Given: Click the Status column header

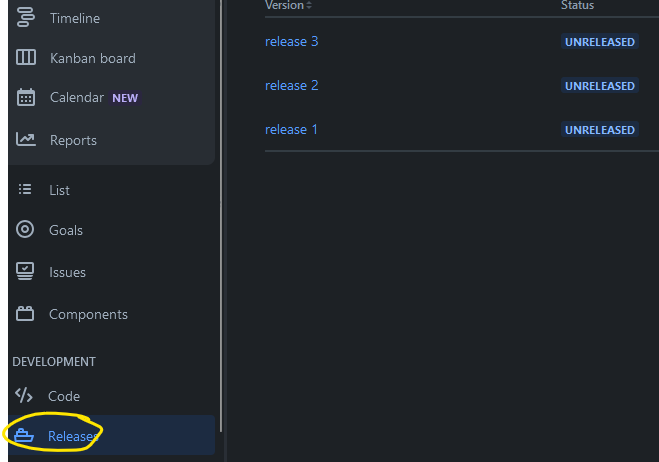Looking at the screenshot, I should coord(577,6).
